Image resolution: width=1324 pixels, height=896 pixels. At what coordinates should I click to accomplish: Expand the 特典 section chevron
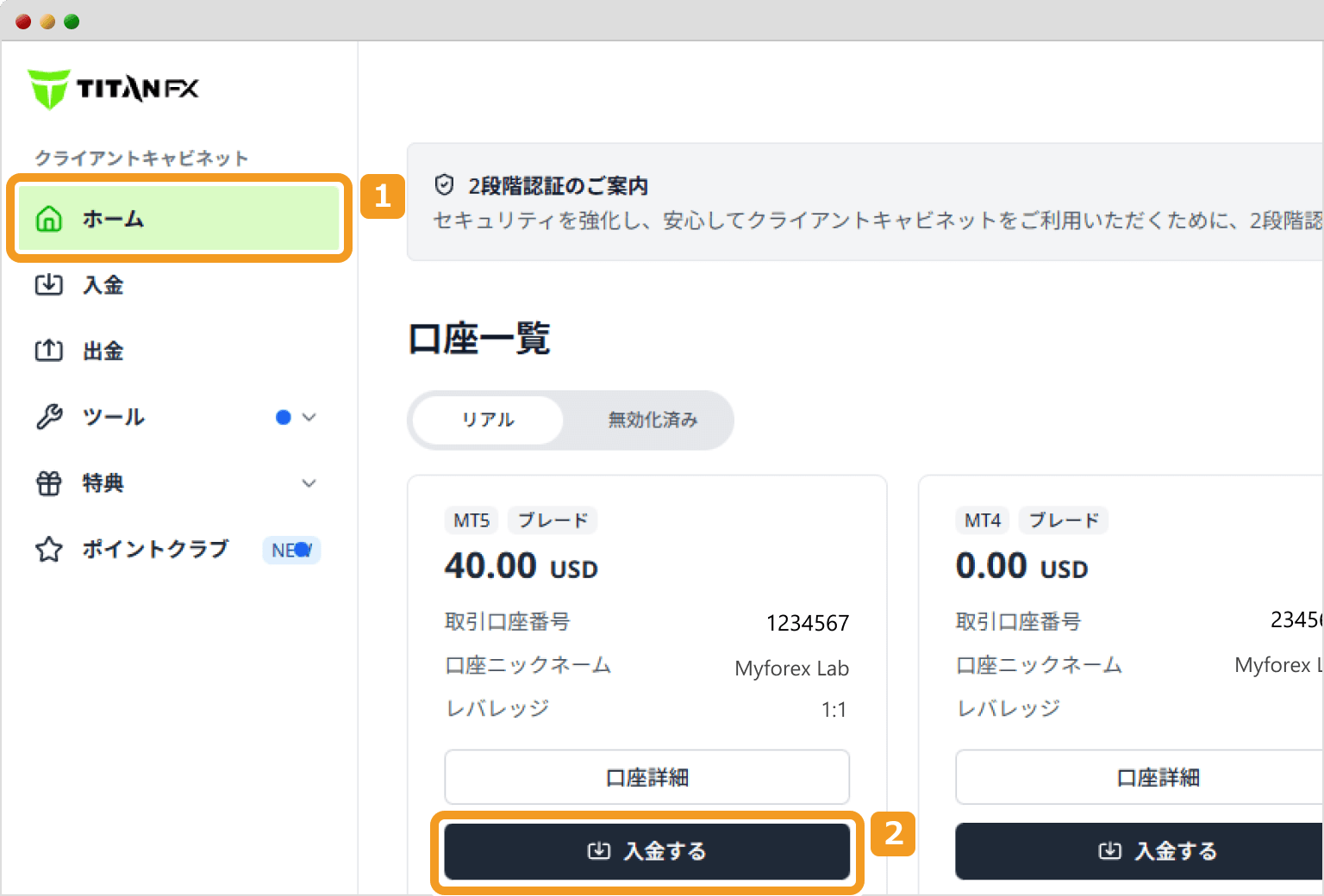[x=309, y=483]
